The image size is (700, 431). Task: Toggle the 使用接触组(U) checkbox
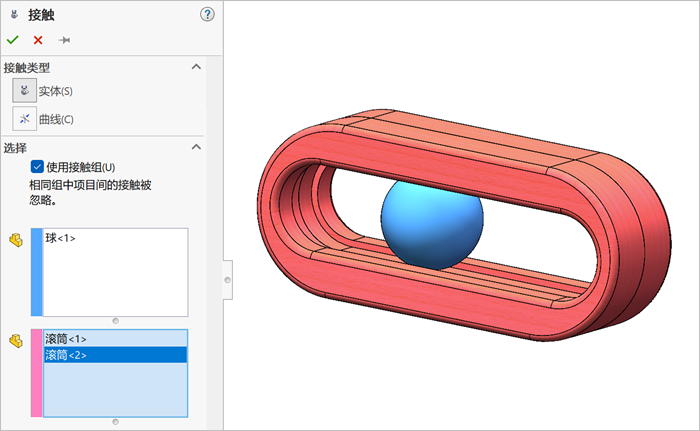(37, 167)
